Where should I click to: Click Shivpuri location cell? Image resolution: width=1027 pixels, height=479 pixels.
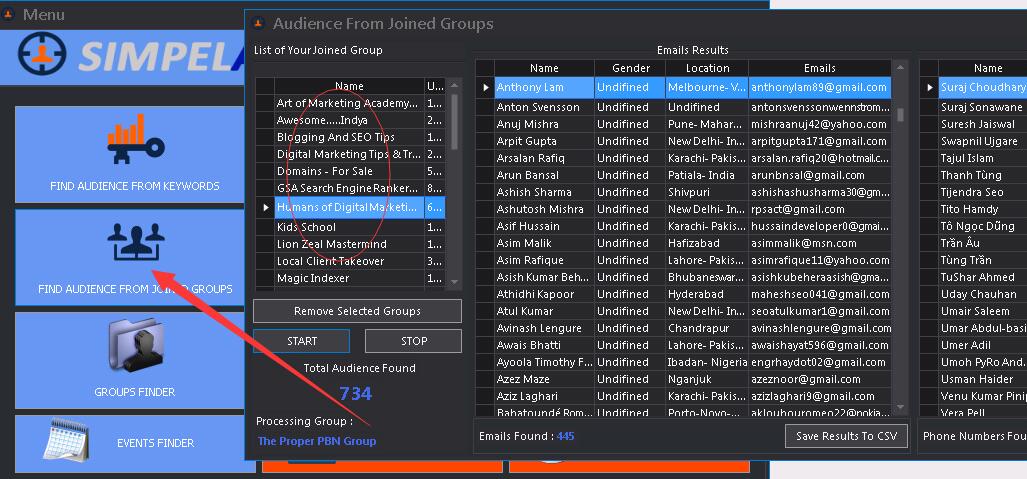click(x=707, y=192)
